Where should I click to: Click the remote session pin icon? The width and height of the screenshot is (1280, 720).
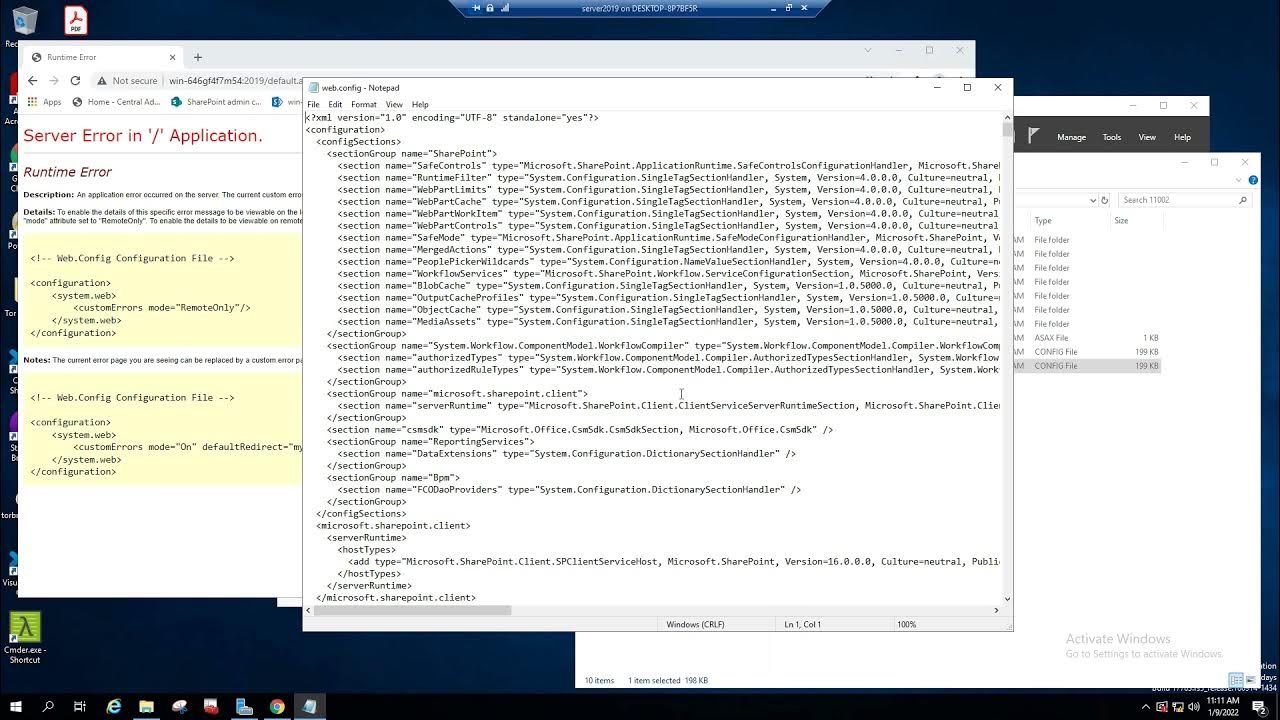pyautogui.click(x=476, y=8)
